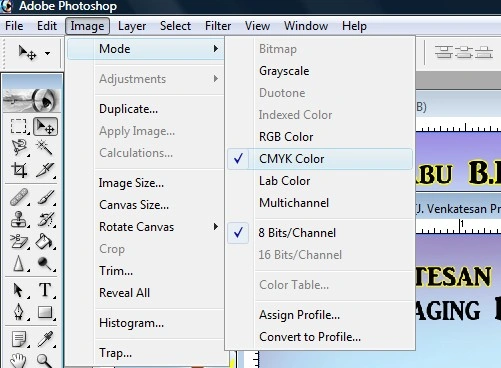Select the Hand tool
The height and width of the screenshot is (368, 501).
click(18, 361)
